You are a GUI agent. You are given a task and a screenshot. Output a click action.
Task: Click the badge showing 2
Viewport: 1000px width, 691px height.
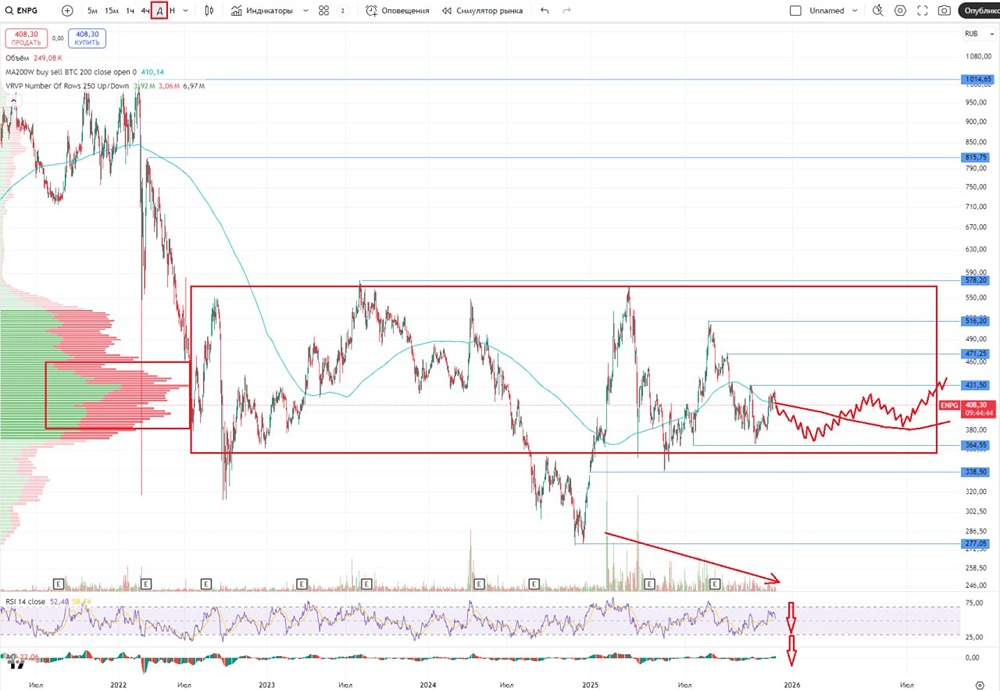(x=342, y=10)
